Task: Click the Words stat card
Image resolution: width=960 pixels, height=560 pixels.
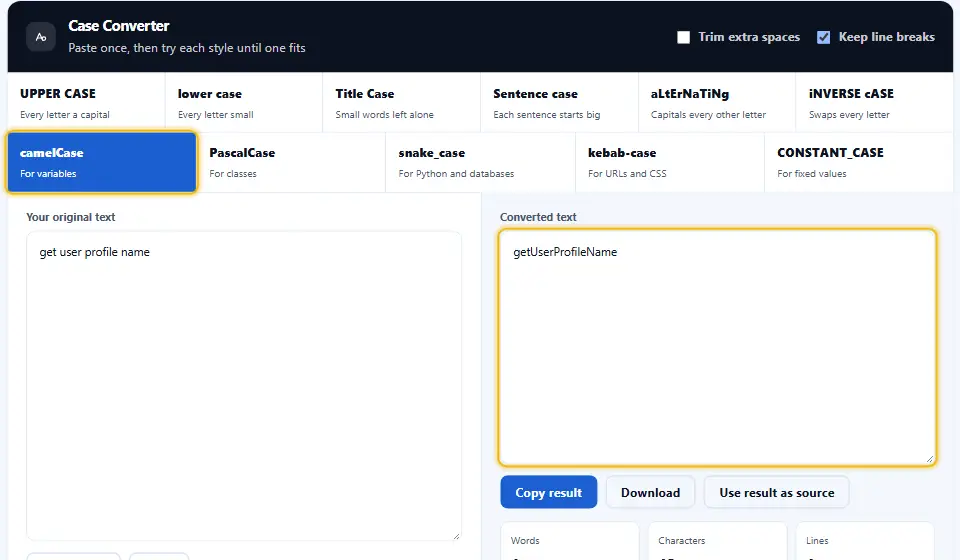Action: click(x=569, y=541)
